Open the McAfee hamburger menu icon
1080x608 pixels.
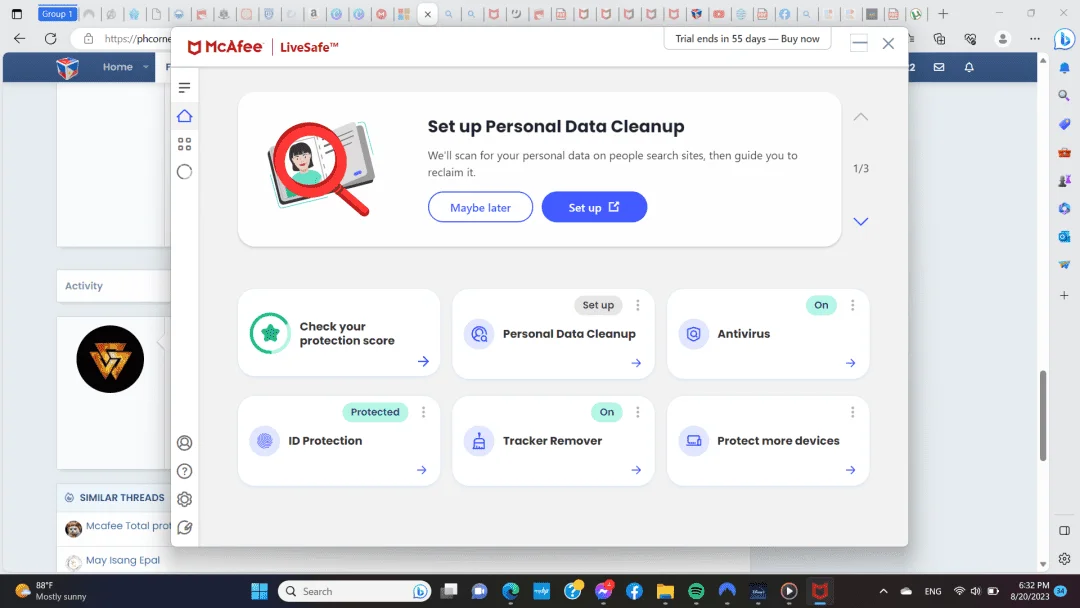pyautogui.click(x=184, y=87)
